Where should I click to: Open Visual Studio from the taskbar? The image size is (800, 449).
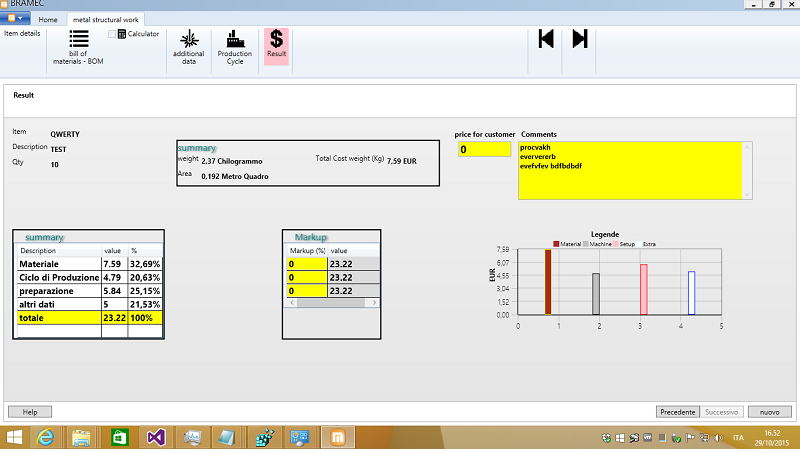(156, 437)
